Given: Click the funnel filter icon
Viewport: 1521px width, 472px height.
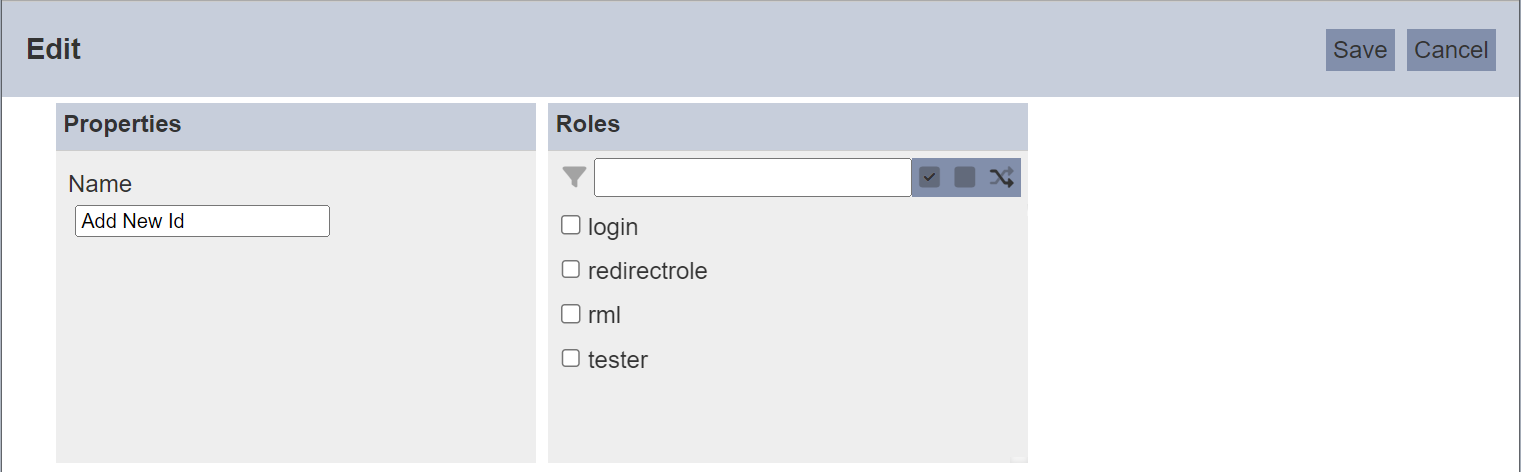Looking at the screenshot, I should click(x=574, y=178).
